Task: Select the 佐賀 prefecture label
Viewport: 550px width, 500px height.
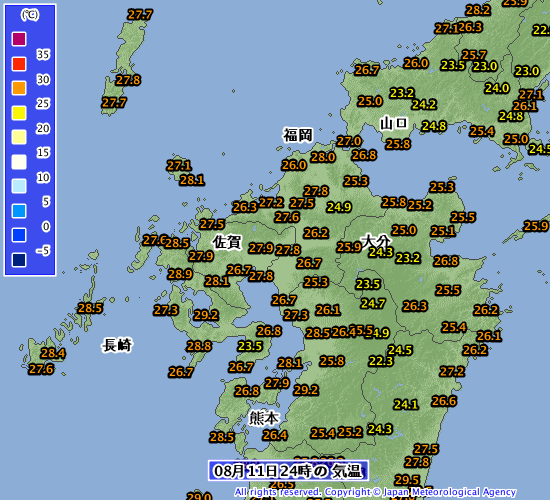Action: [227, 242]
